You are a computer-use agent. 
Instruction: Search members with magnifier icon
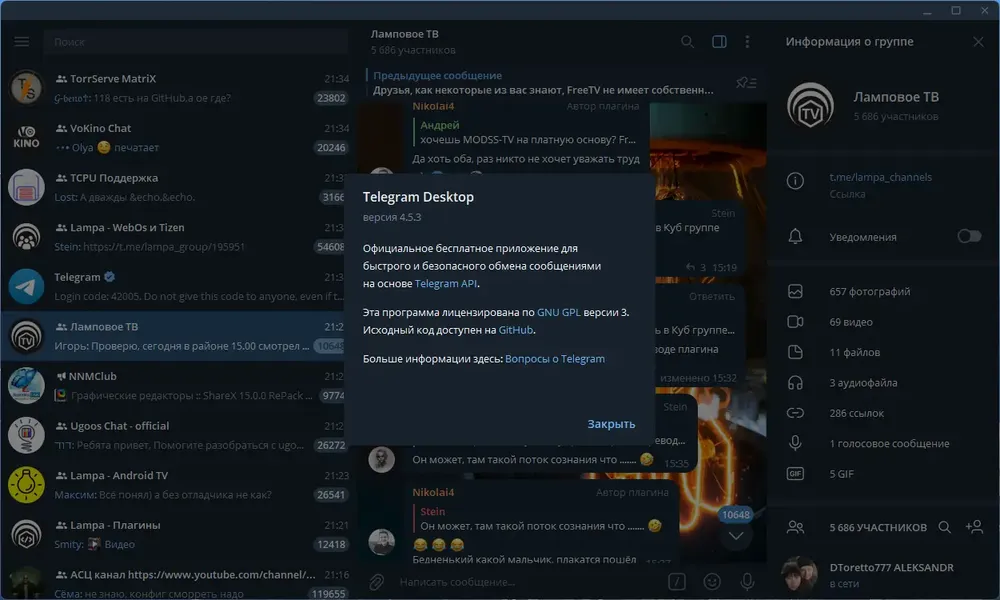945,527
